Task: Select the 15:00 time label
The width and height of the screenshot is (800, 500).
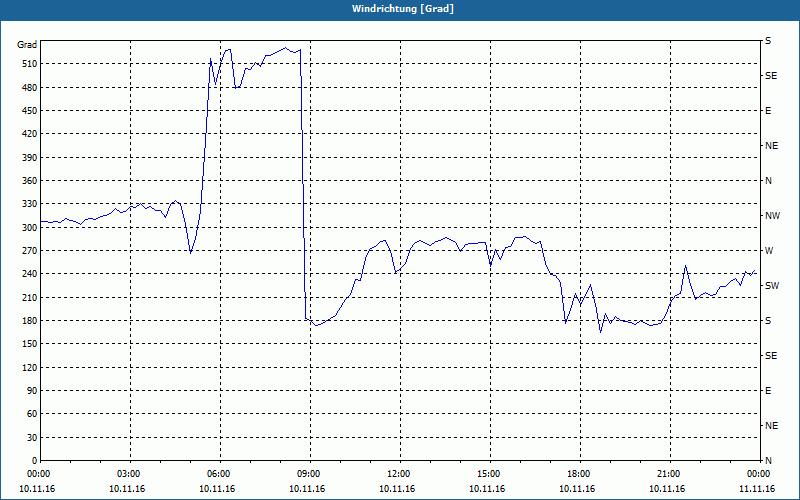Action: coord(490,474)
